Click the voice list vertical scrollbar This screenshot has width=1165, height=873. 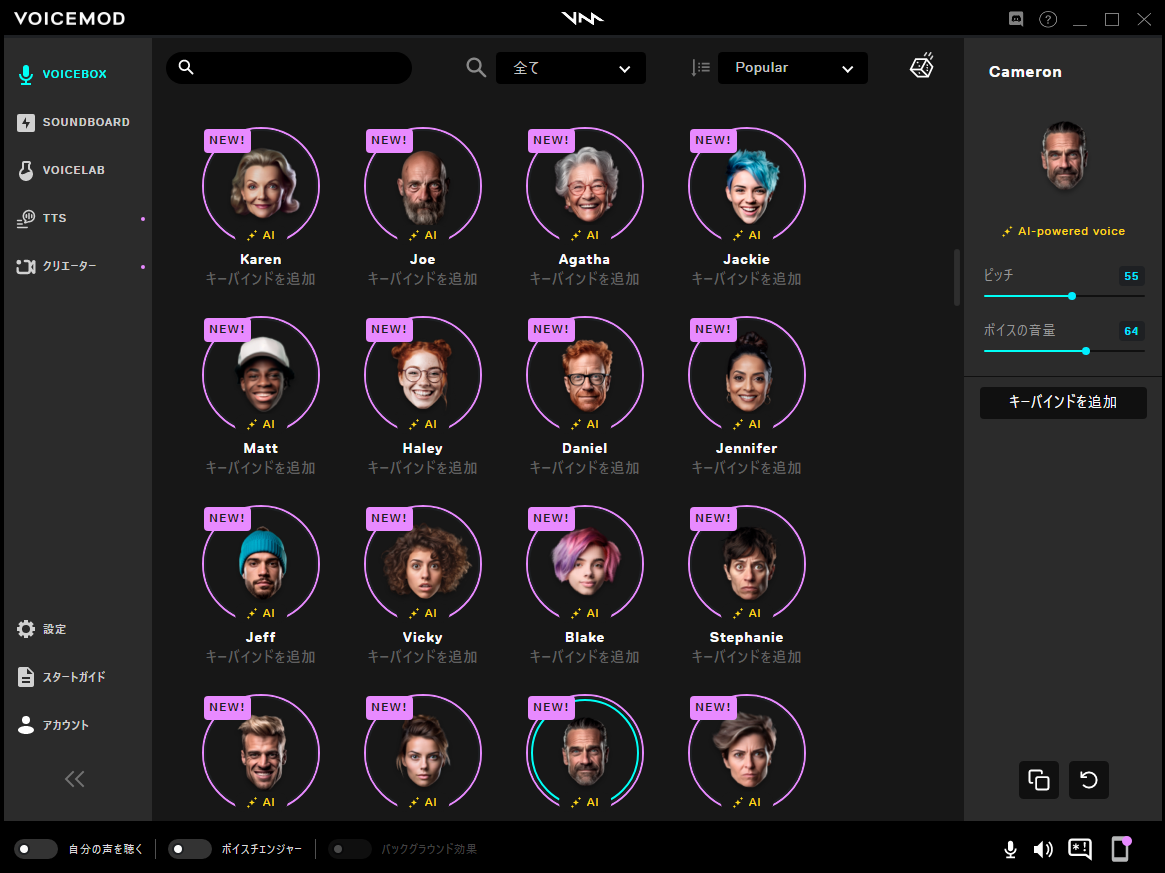(957, 277)
